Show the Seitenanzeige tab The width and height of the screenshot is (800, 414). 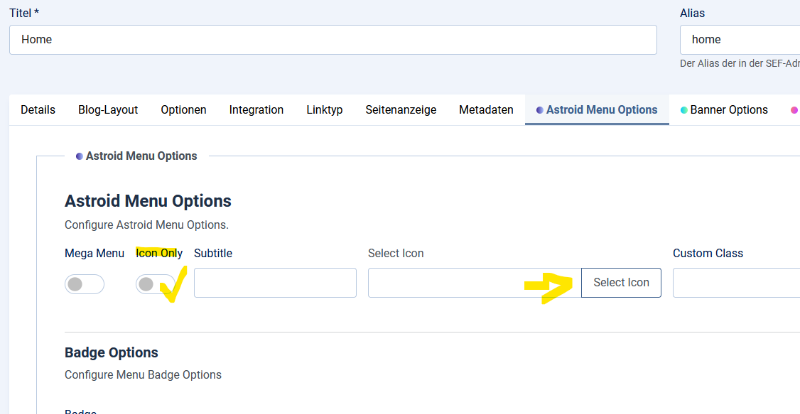[400, 110]
